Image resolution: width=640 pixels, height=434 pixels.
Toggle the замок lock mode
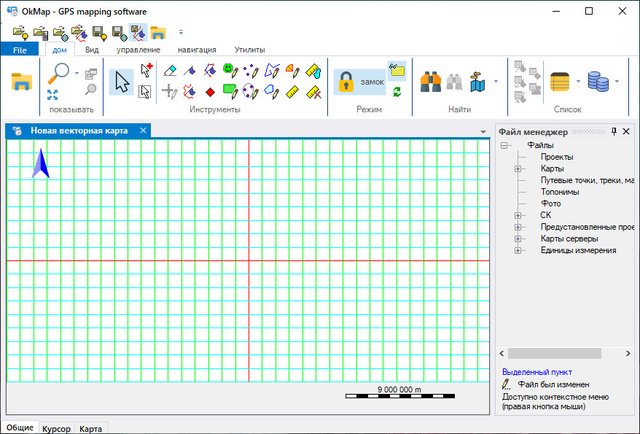pos(359,82)
